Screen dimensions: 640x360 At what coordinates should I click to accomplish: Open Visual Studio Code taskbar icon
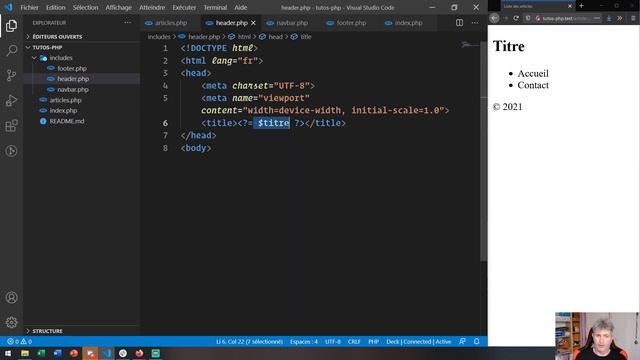coord(107,353)
